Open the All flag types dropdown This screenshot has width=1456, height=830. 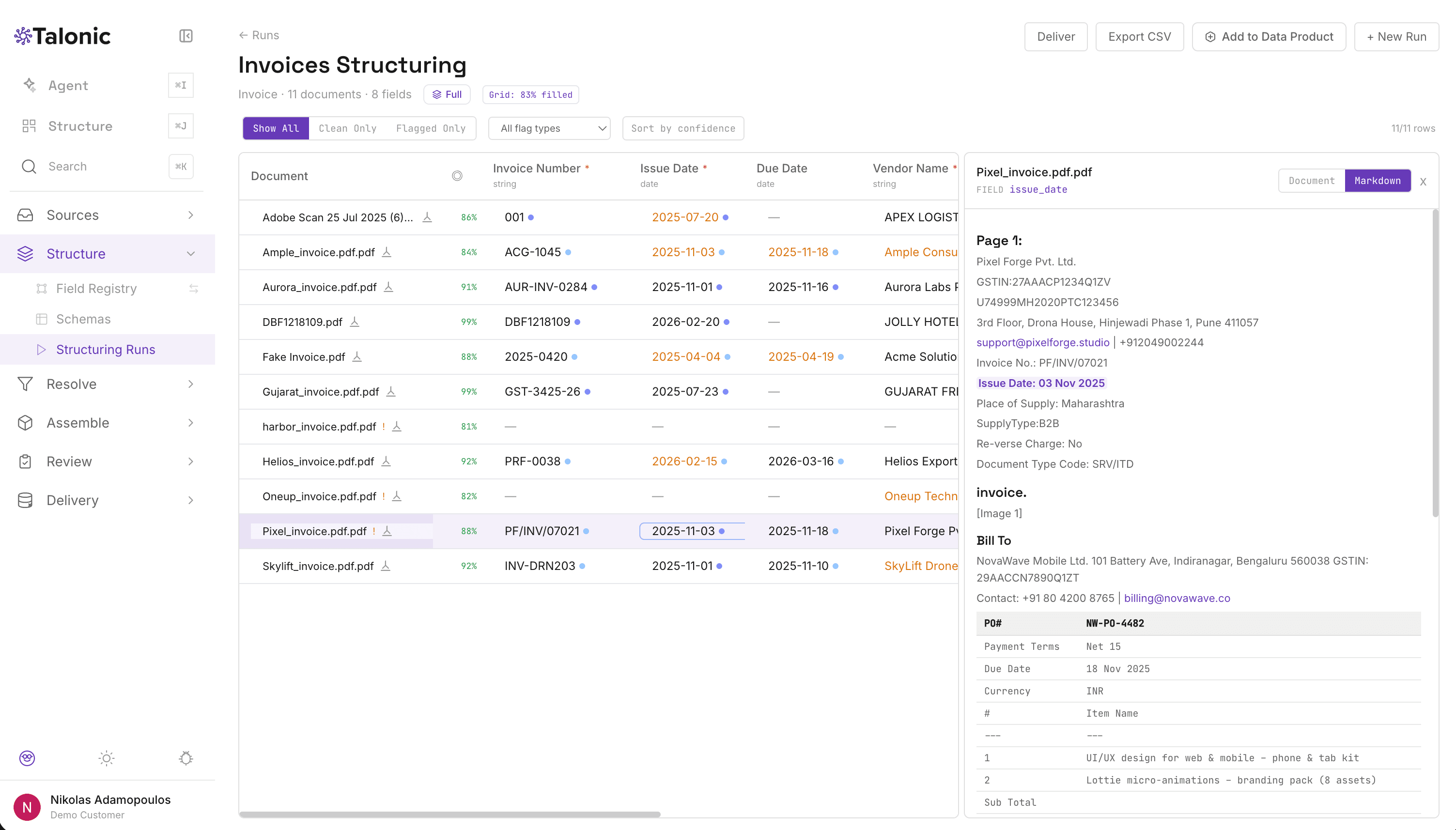click(550, 128)
